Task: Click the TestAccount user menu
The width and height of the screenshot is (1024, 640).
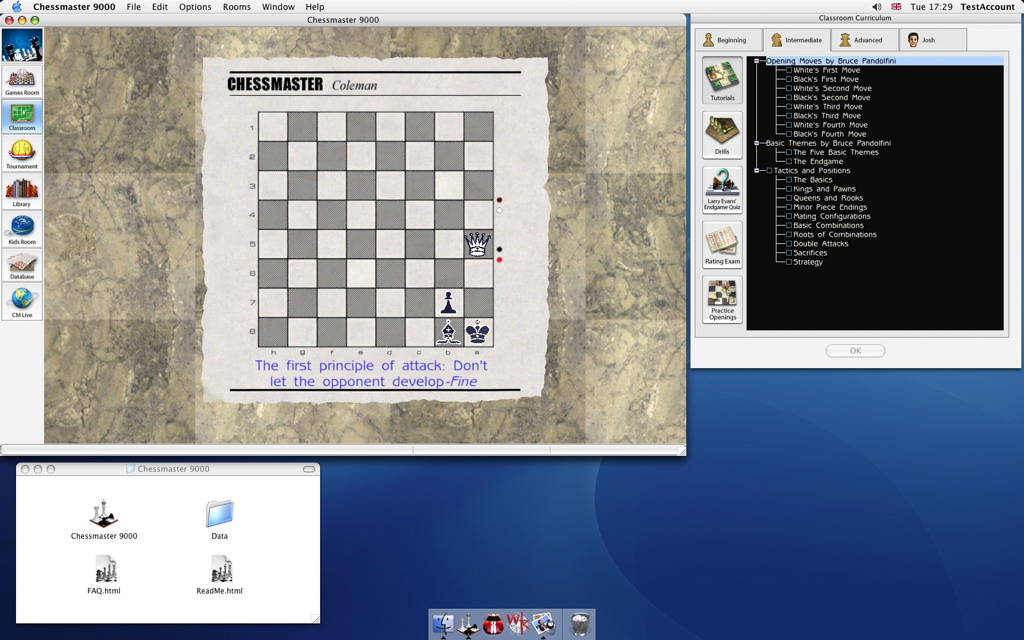Action: click(x=987, y=7)
